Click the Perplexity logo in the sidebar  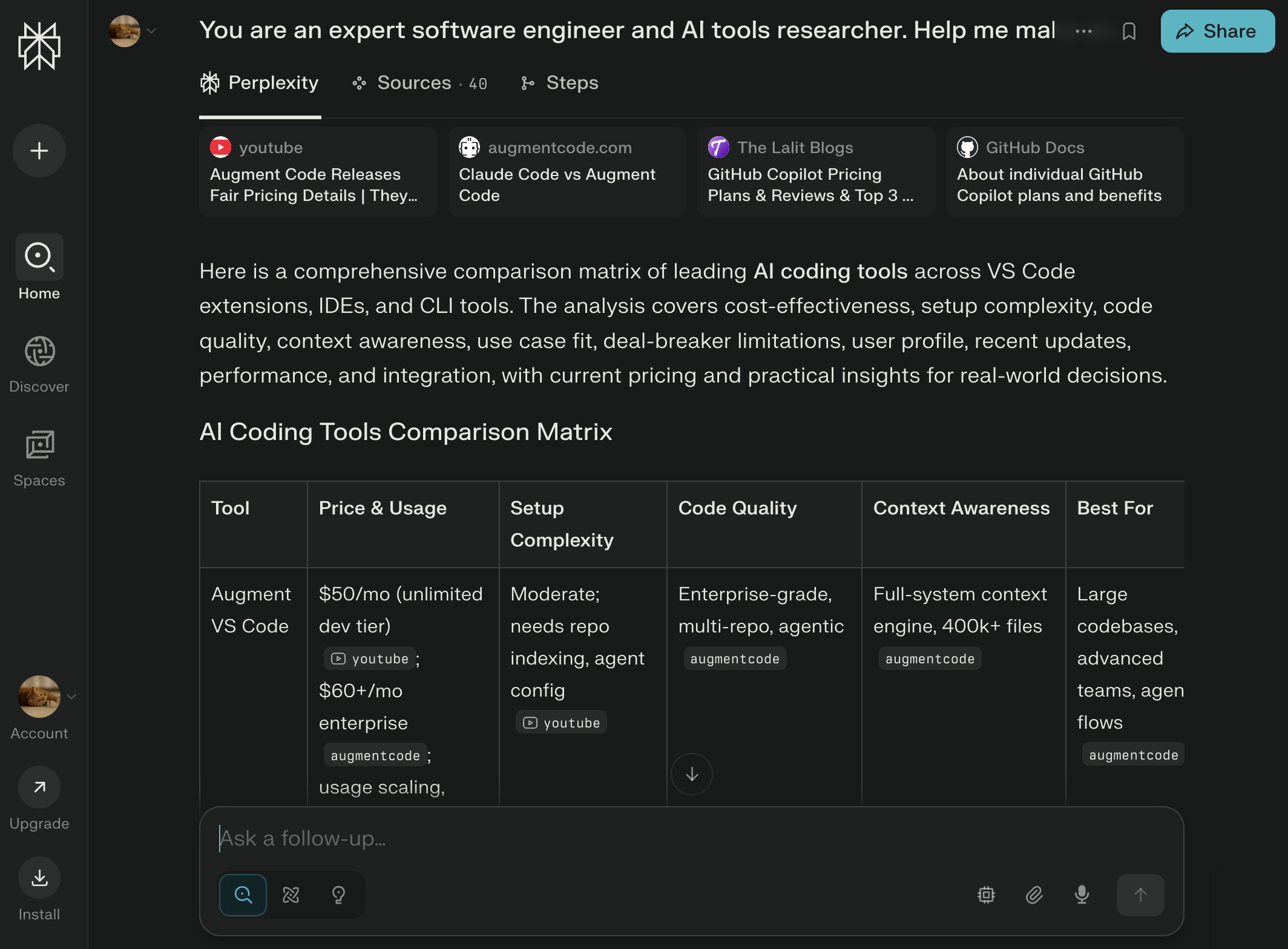[39, 47]
